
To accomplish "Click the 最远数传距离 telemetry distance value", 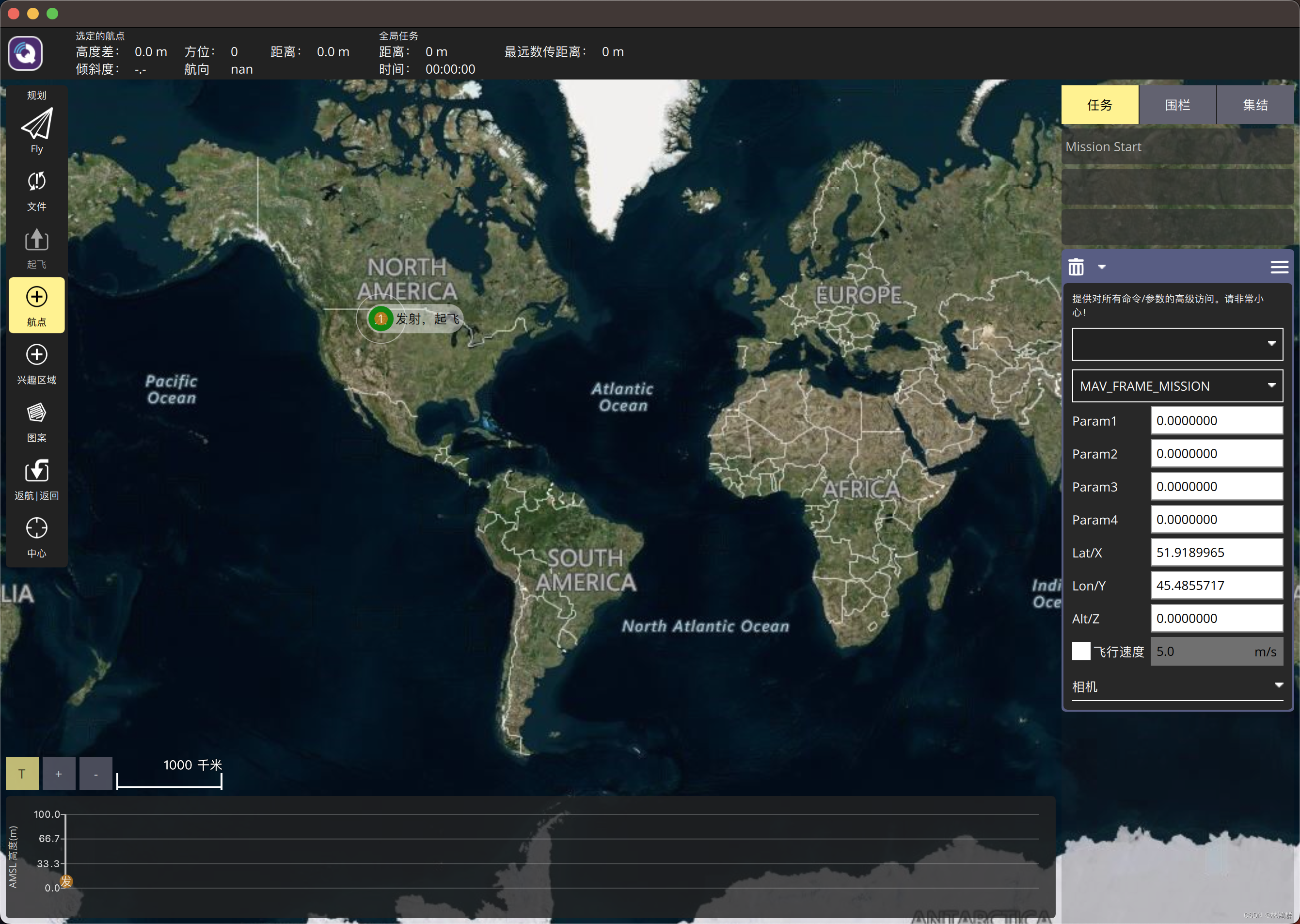I will click(613, 52).
